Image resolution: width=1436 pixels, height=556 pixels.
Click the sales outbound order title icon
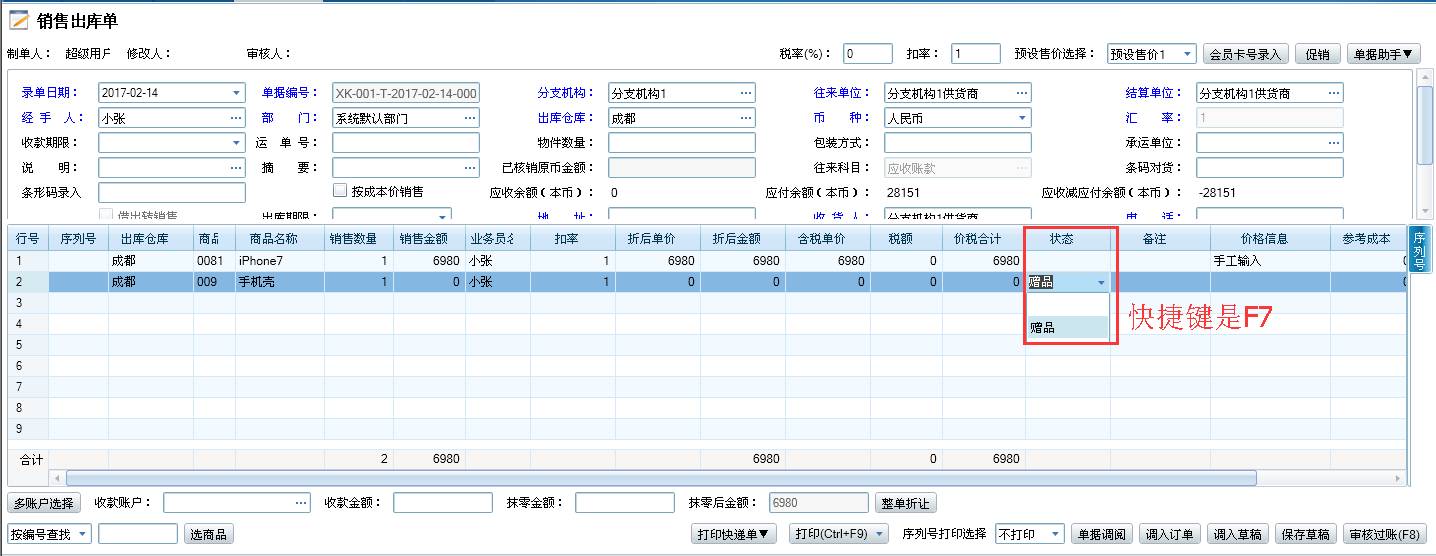(x=18, y=21)
